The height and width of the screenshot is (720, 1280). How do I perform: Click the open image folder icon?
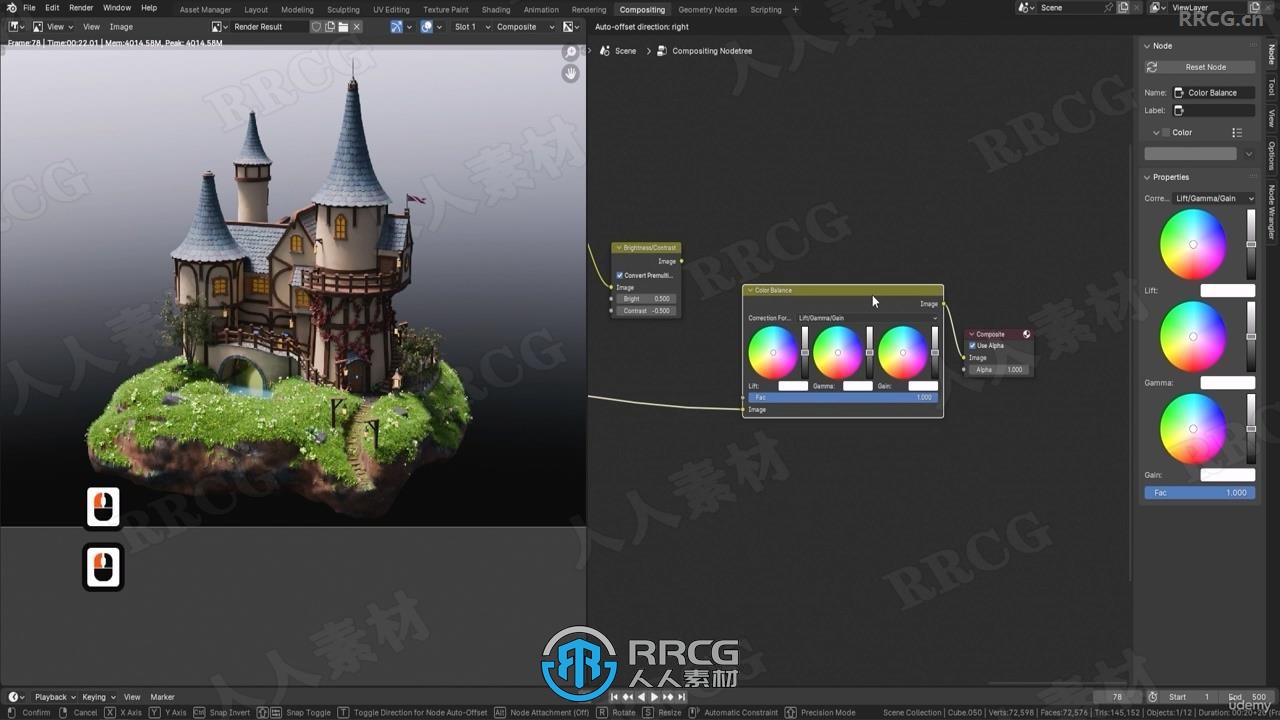(343, 27)
